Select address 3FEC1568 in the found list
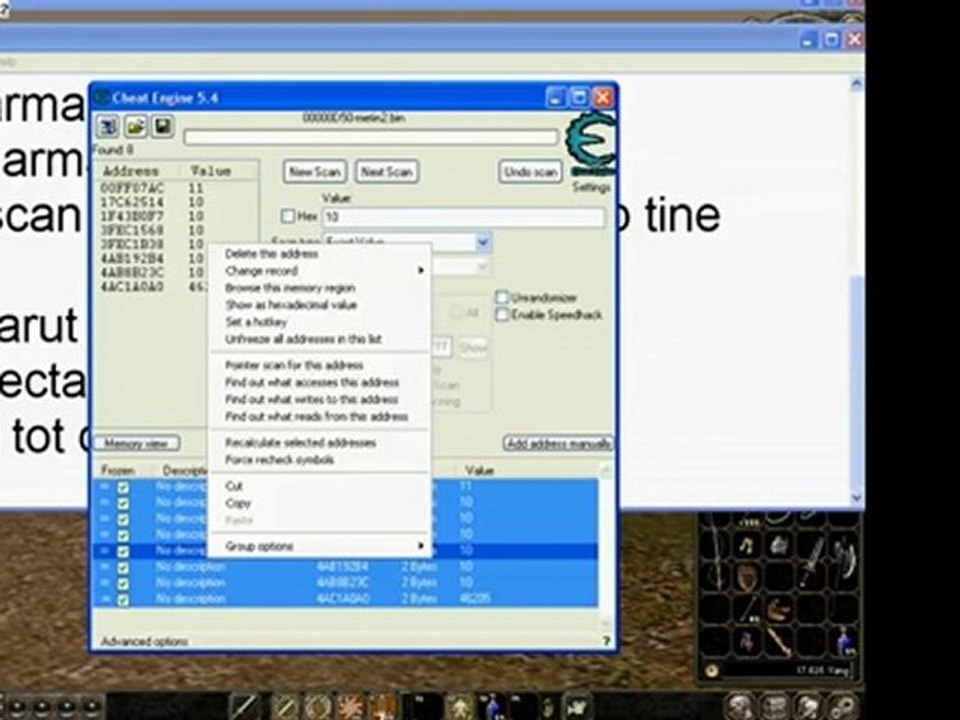Image resolution: width=960 pixels, height=720 pixels. point(132,230)
